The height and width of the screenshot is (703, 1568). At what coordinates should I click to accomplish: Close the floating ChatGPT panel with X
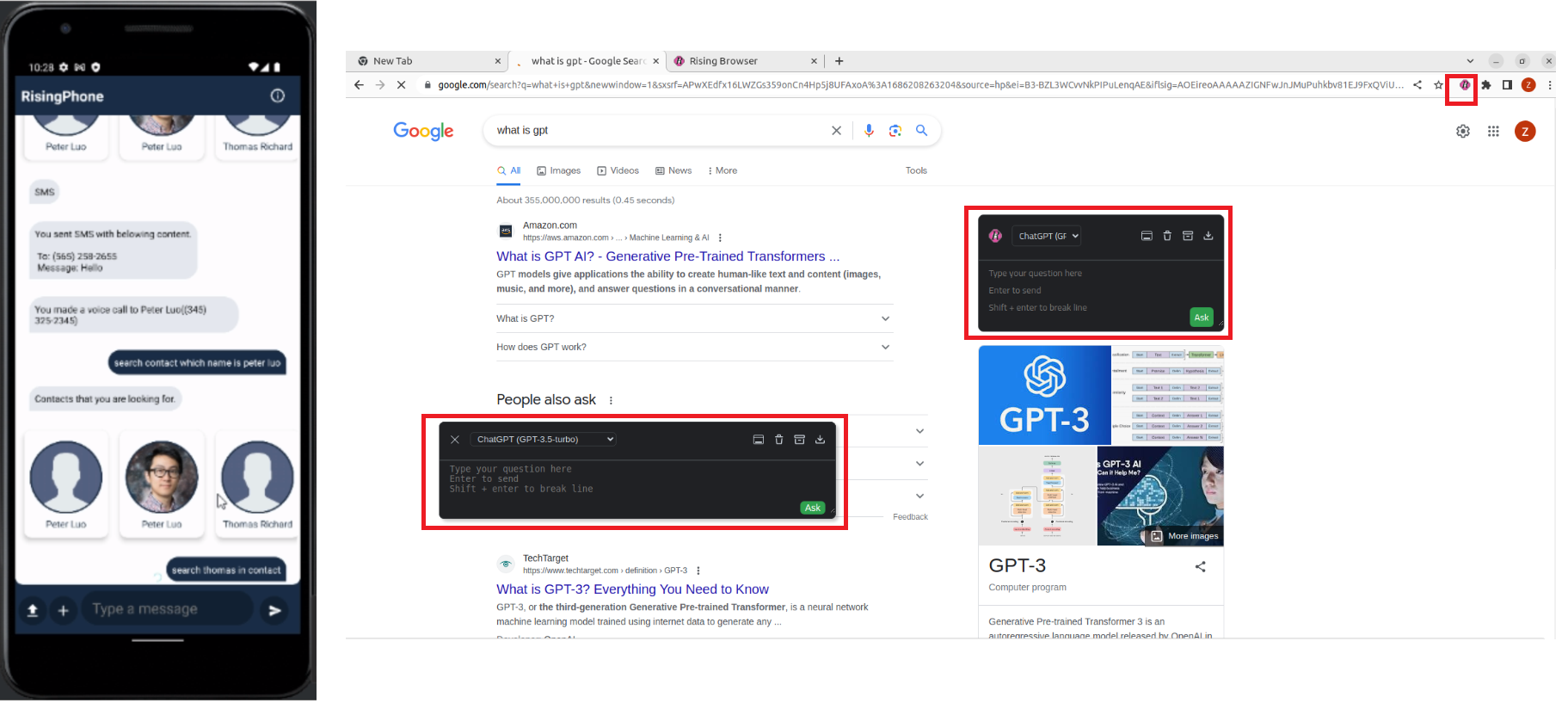(455, 440)
